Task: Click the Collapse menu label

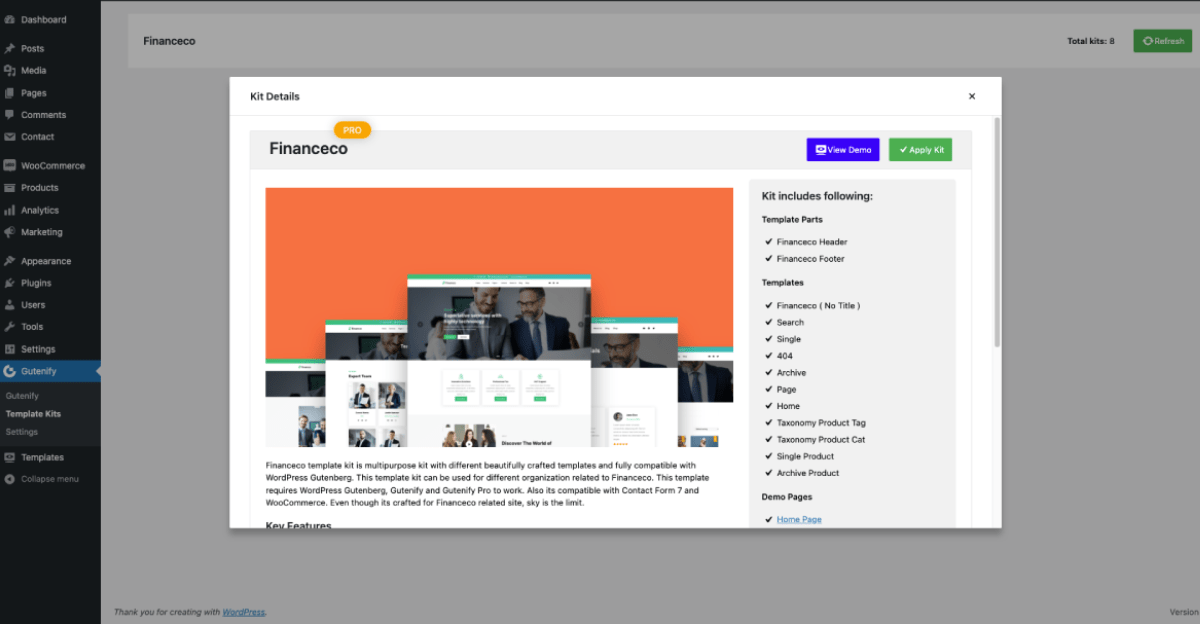Action: [49, 479]
